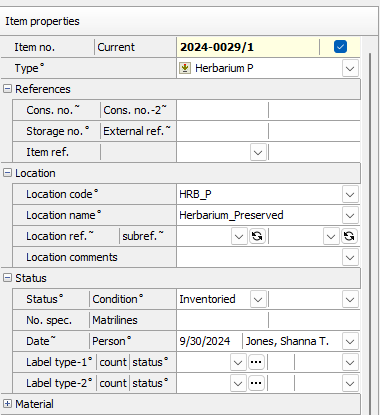Viewport: 380px width, 415px height.
Task: Open the Person dropdown for Jones, Shanna T.
Action: tap(350, 341)
